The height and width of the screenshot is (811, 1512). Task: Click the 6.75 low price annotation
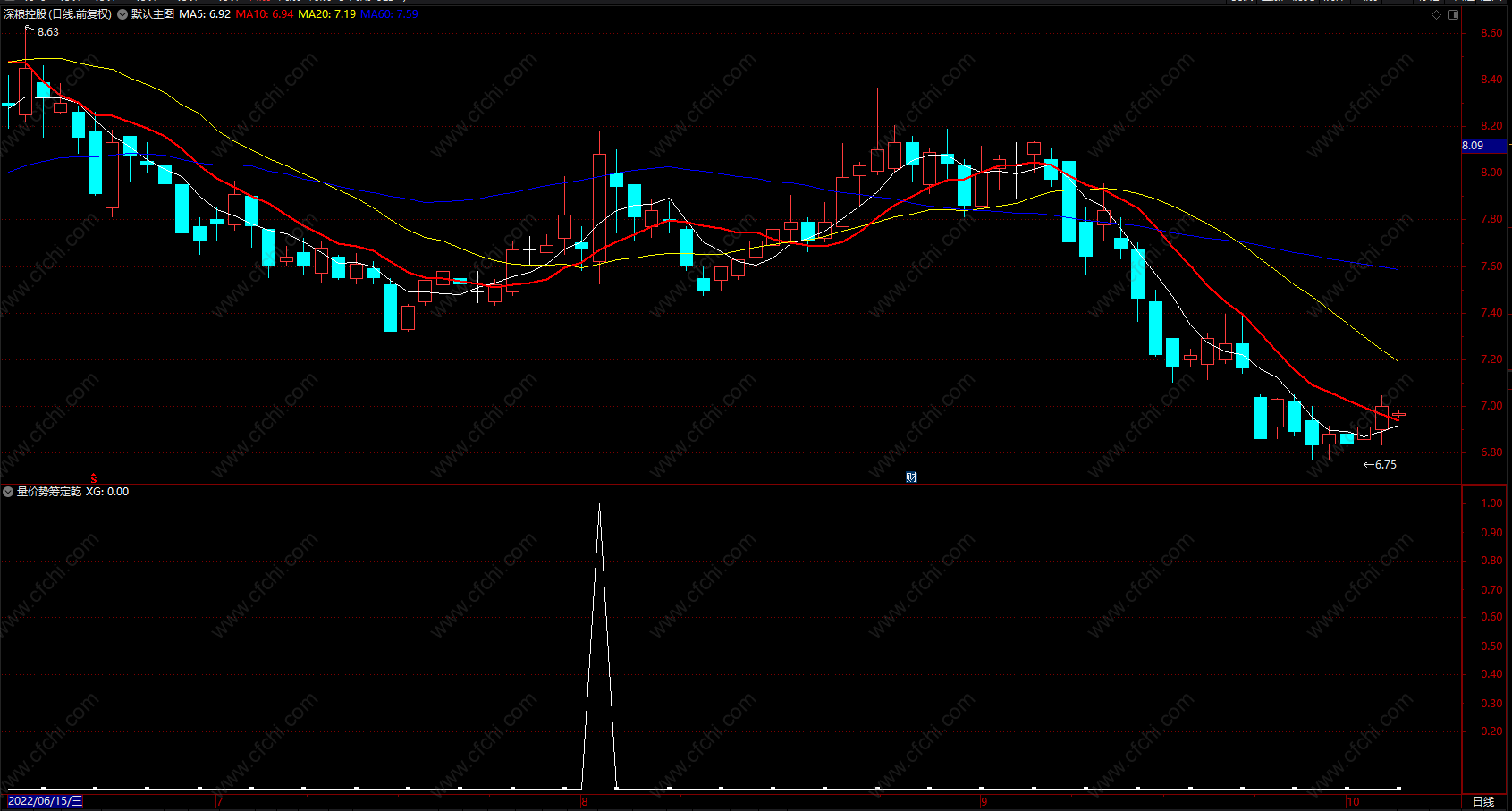click(x=1385, y=465)
